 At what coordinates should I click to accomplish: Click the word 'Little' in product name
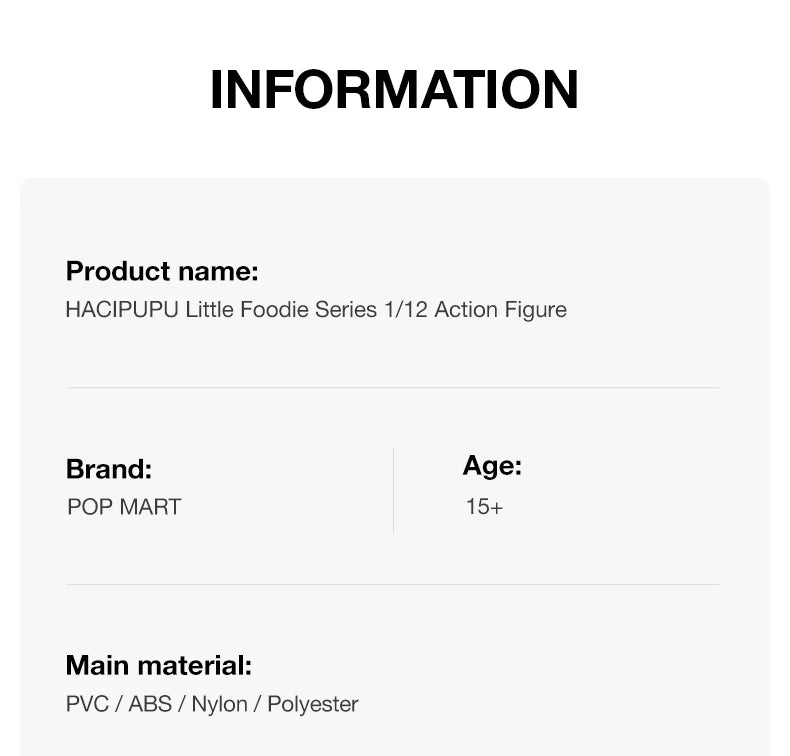209,310
